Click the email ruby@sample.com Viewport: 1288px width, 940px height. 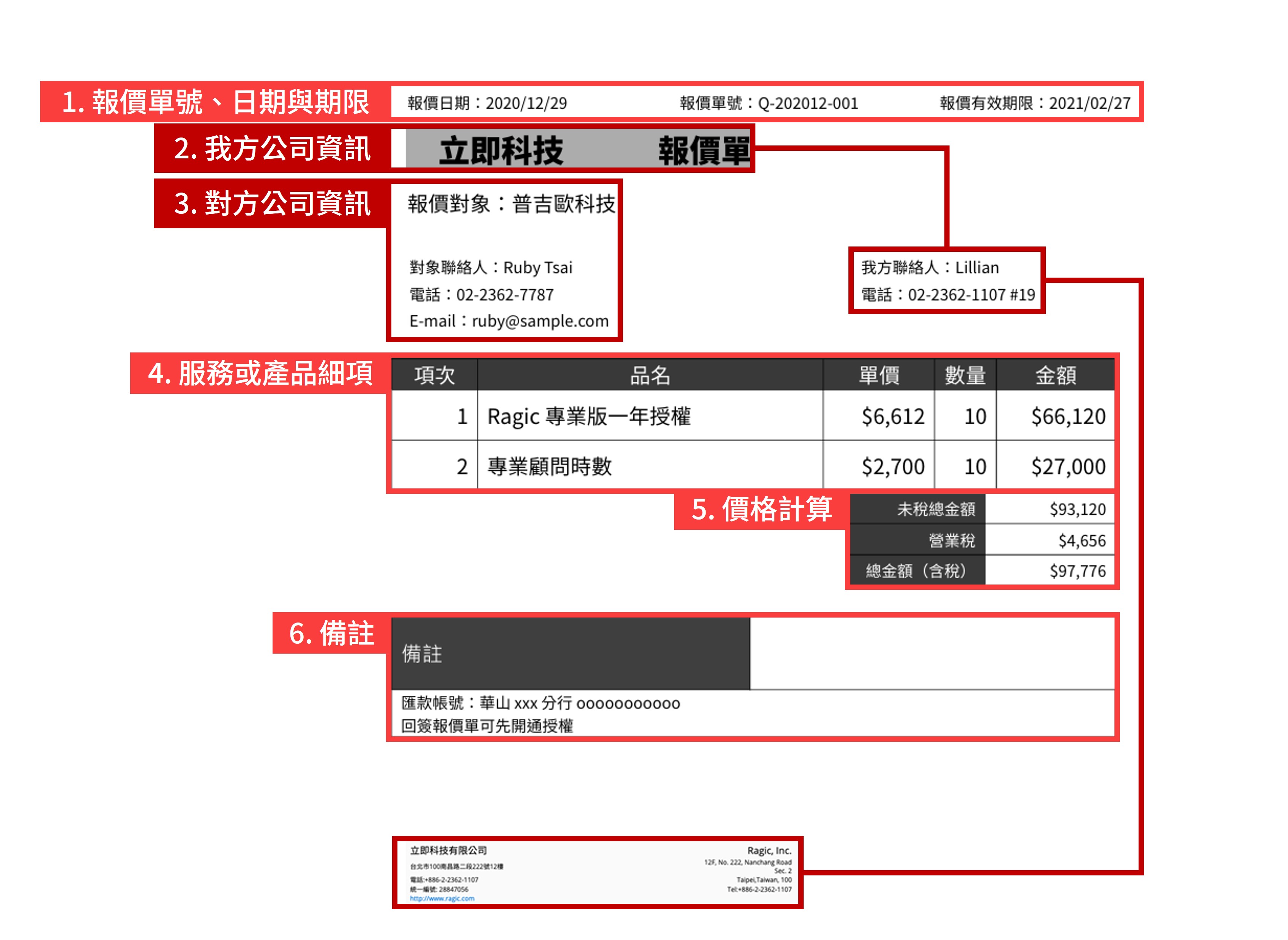540,321
